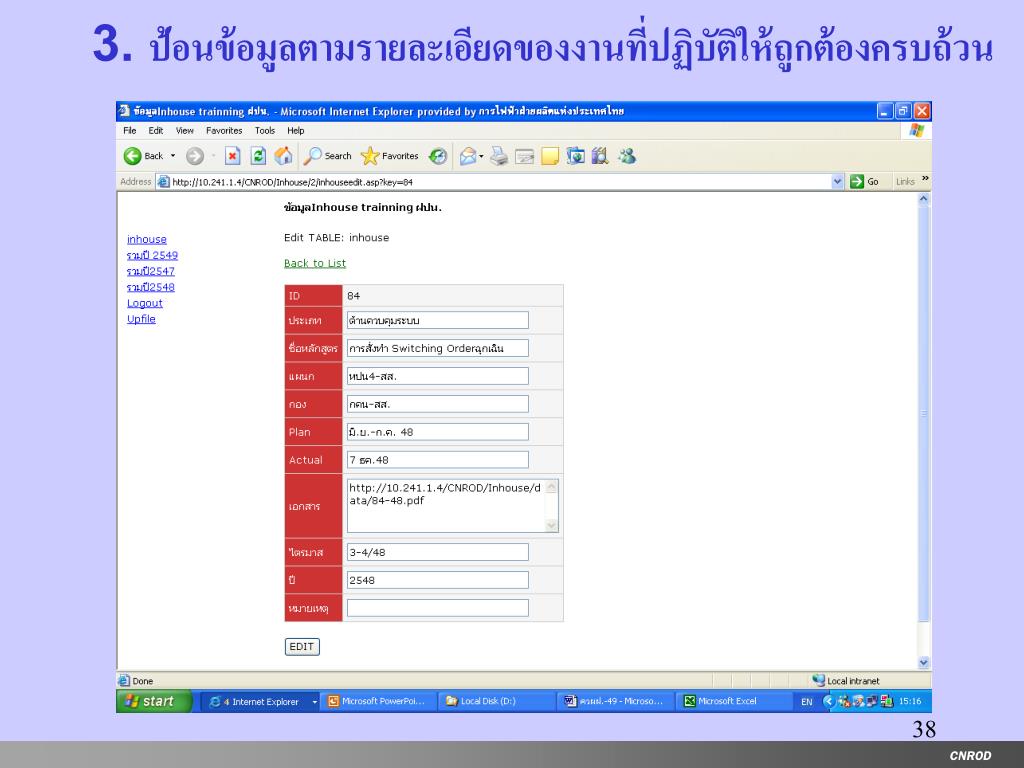Image resolution: width=1024 pixels, height=768 pixels.
Task: Click the text area scroll-down arrow
Action: click(x=552, y=526)
